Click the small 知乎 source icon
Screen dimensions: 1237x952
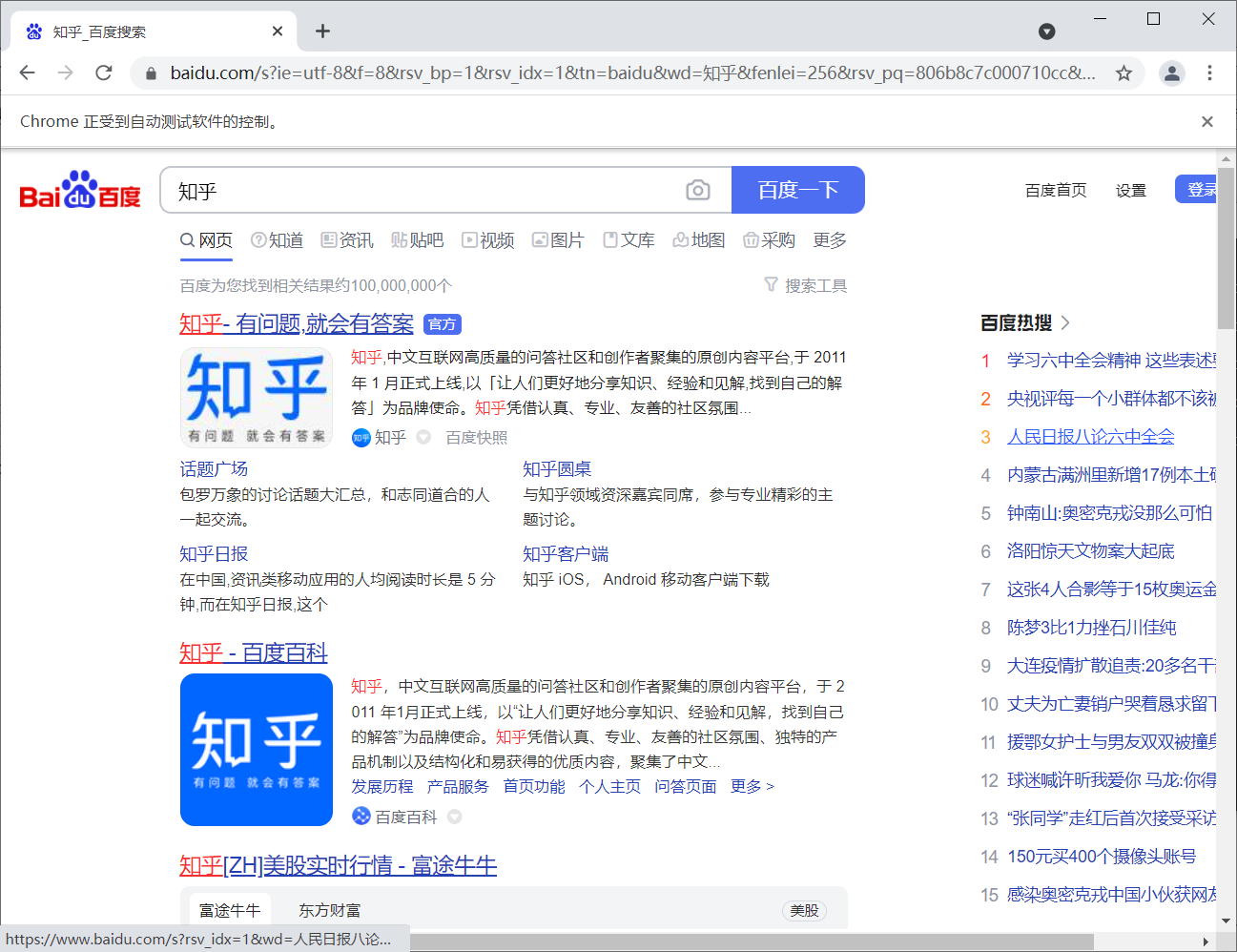[361, 438]
